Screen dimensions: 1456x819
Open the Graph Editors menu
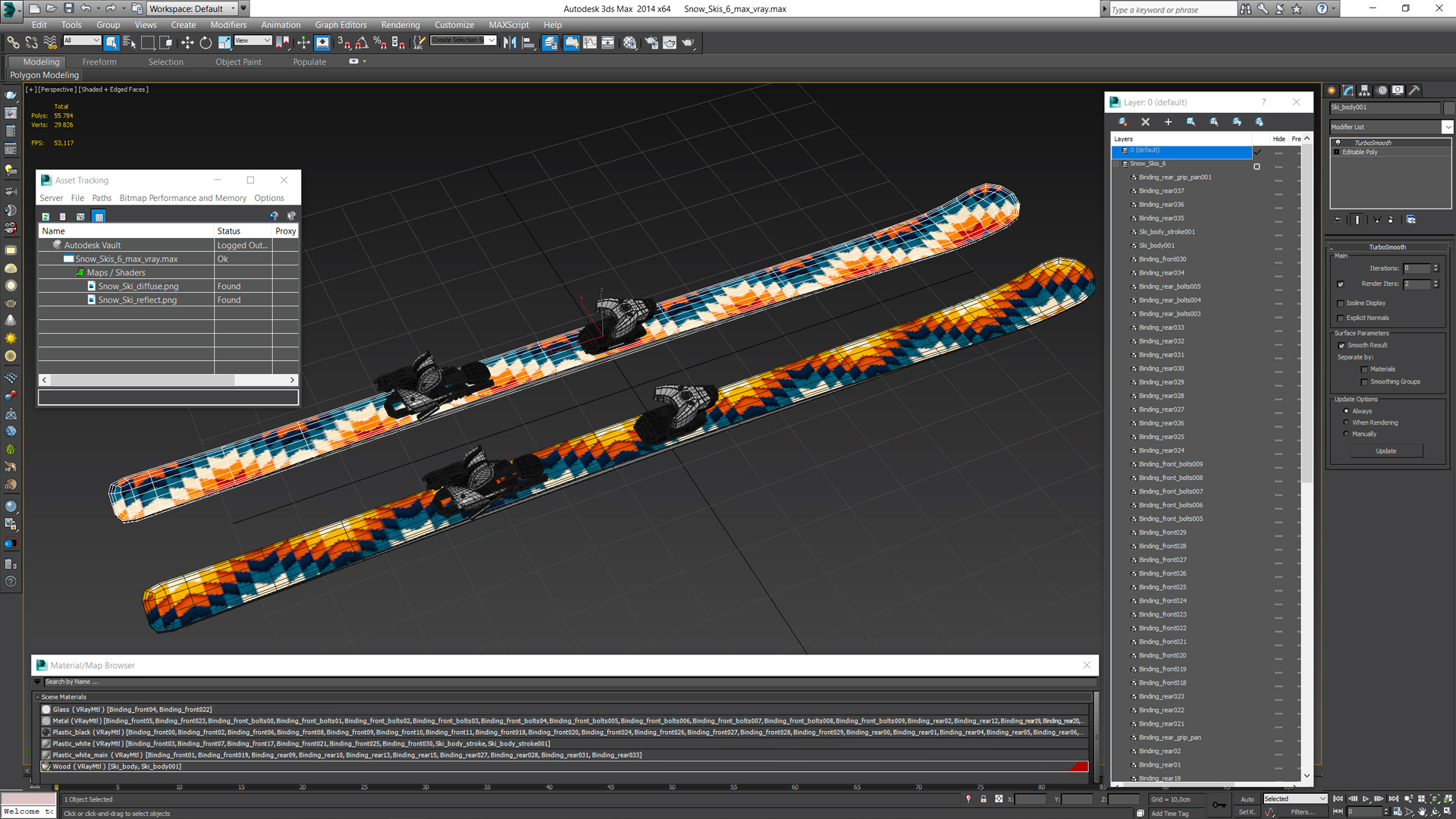tap(340, 25)
